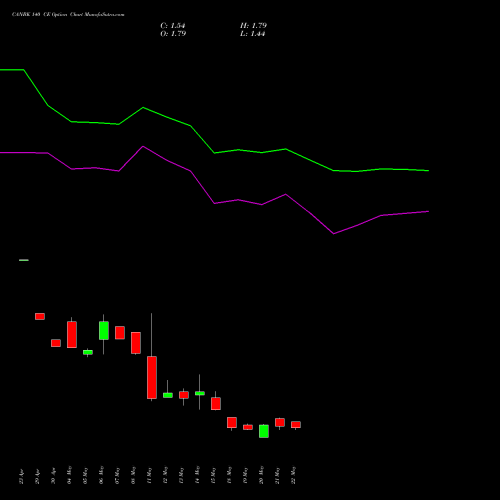Click the CANBK CE Options Chart title
This screenshot has width=500, height=500.
(68, 15)
